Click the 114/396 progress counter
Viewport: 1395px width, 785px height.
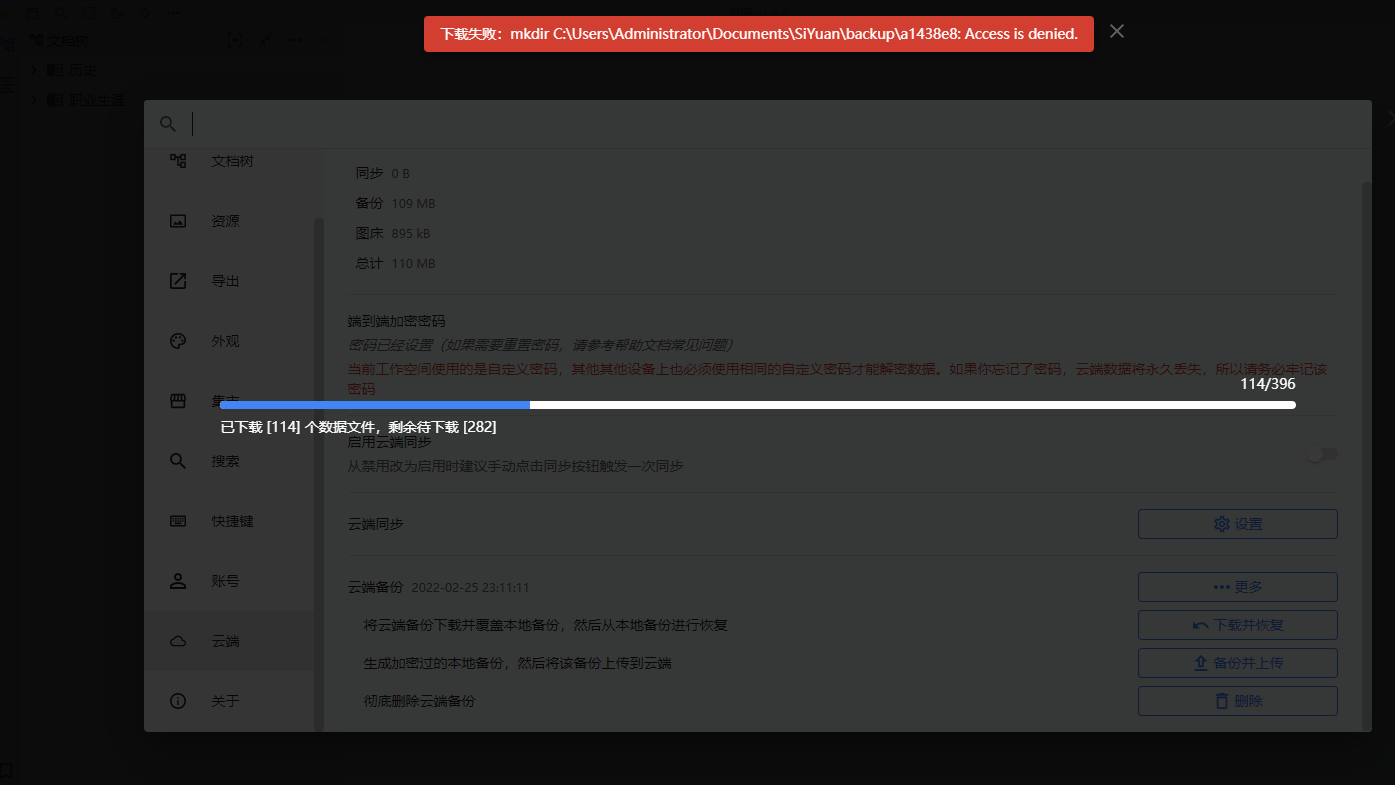click(1268, 384)
